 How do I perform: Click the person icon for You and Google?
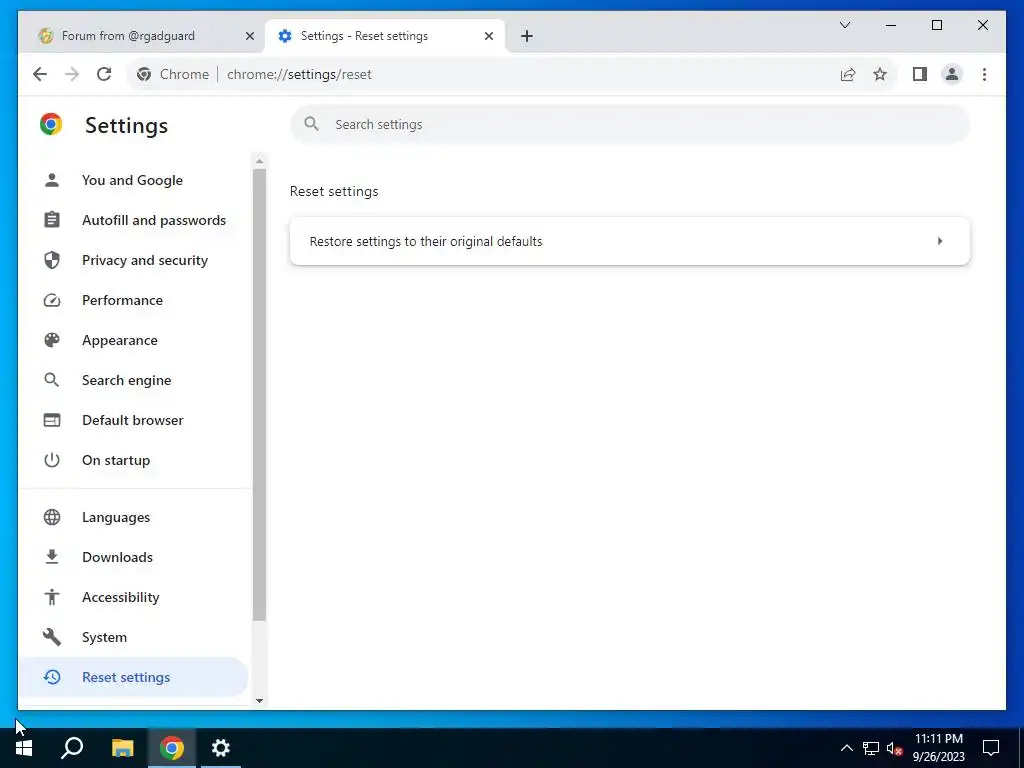(52, 180)
